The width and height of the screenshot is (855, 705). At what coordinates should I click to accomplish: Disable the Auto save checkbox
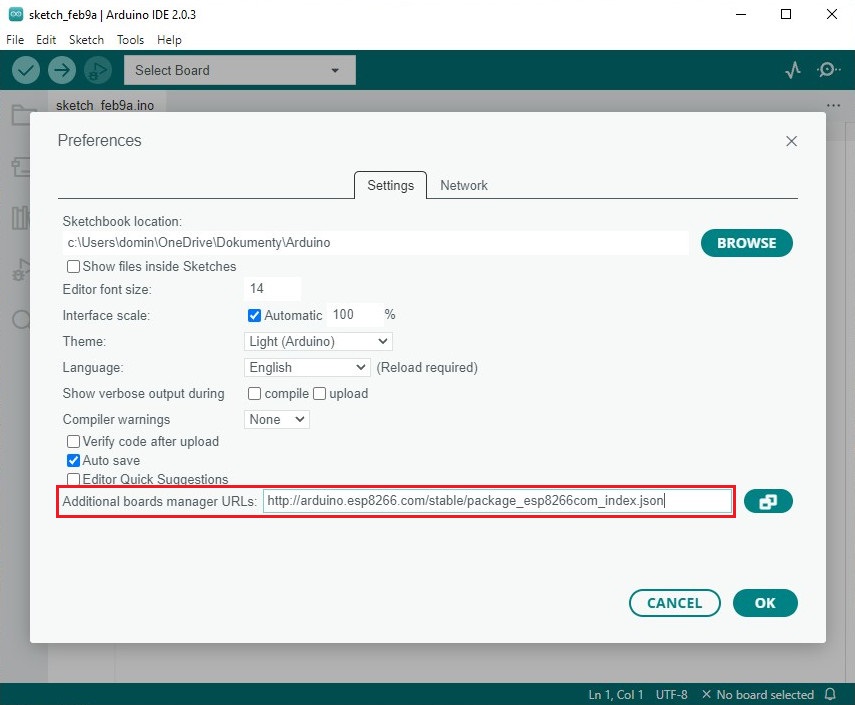click(x=73, y=461)
